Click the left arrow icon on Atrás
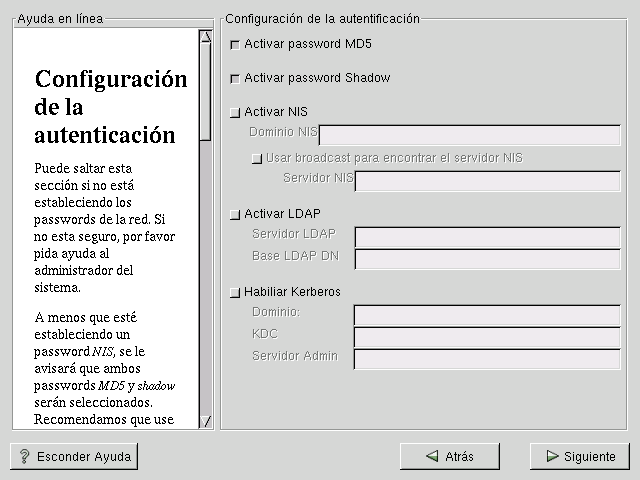 pyautogui.click(x=432, y=456)
